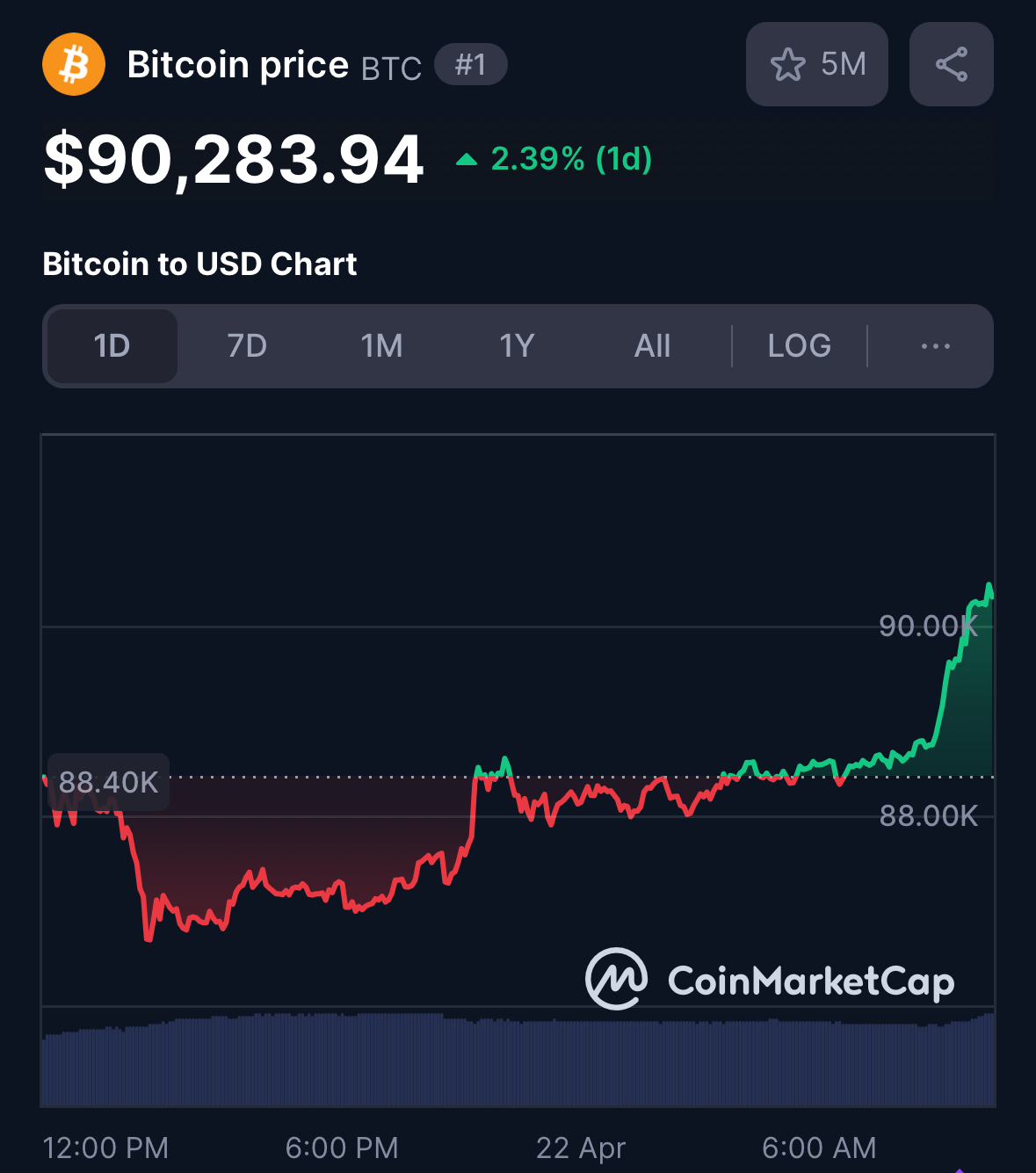The height and width of the screenshot is (1173, 1036).
Task: Click the CoinMarketCap logo watermark
Action: pos(770,979)
